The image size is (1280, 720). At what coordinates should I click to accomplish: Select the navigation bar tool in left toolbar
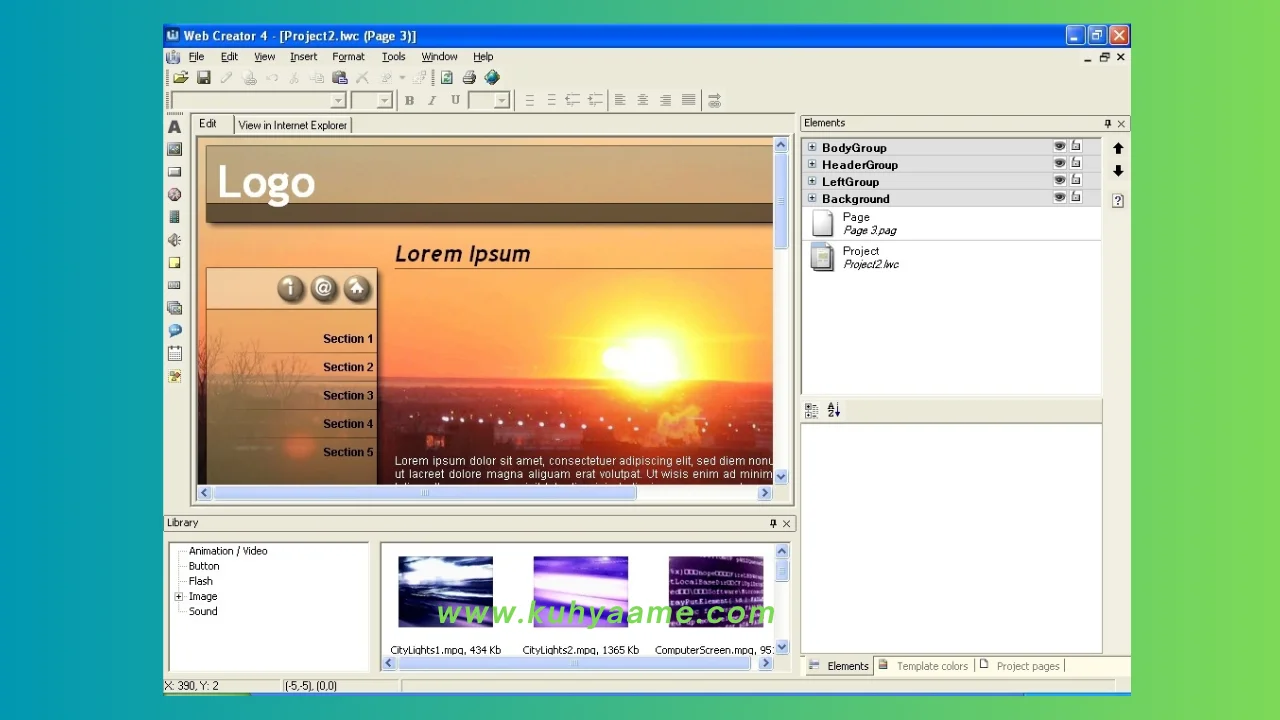pyautogui.click(x=175, y=286)
